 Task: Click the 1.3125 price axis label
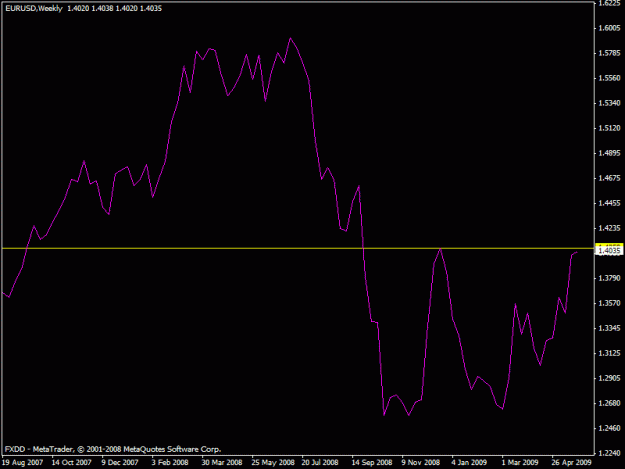click(x=609, y=353)
